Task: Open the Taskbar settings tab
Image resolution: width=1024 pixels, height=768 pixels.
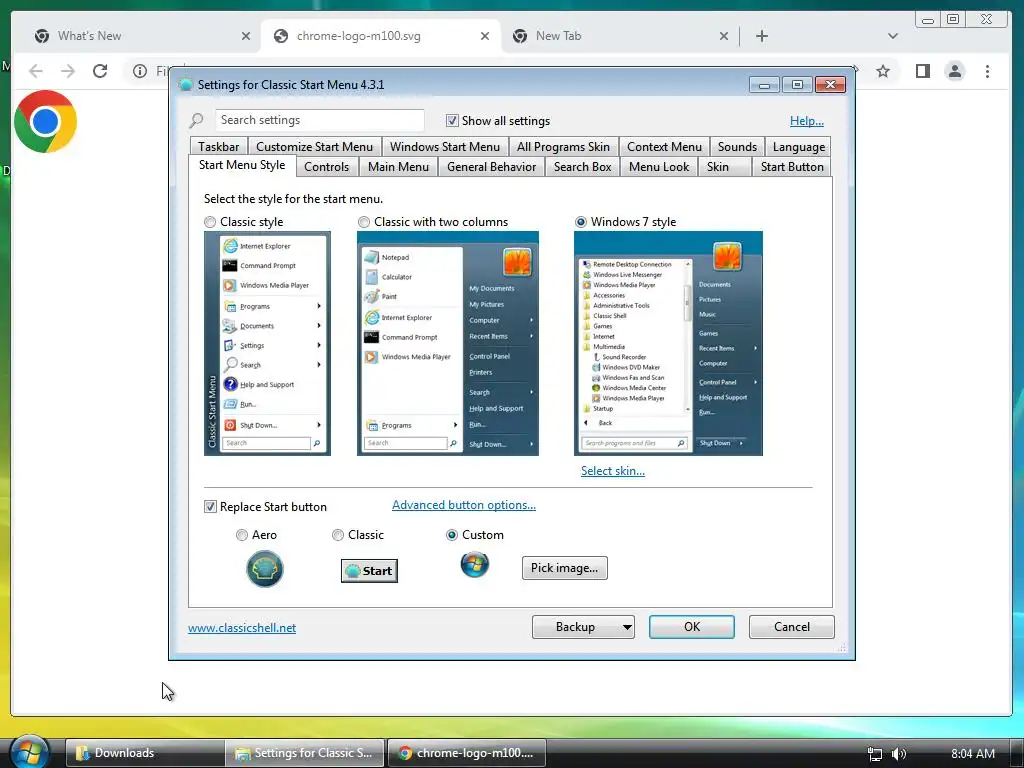Action: pyautogui.click(x=218, y=147)
